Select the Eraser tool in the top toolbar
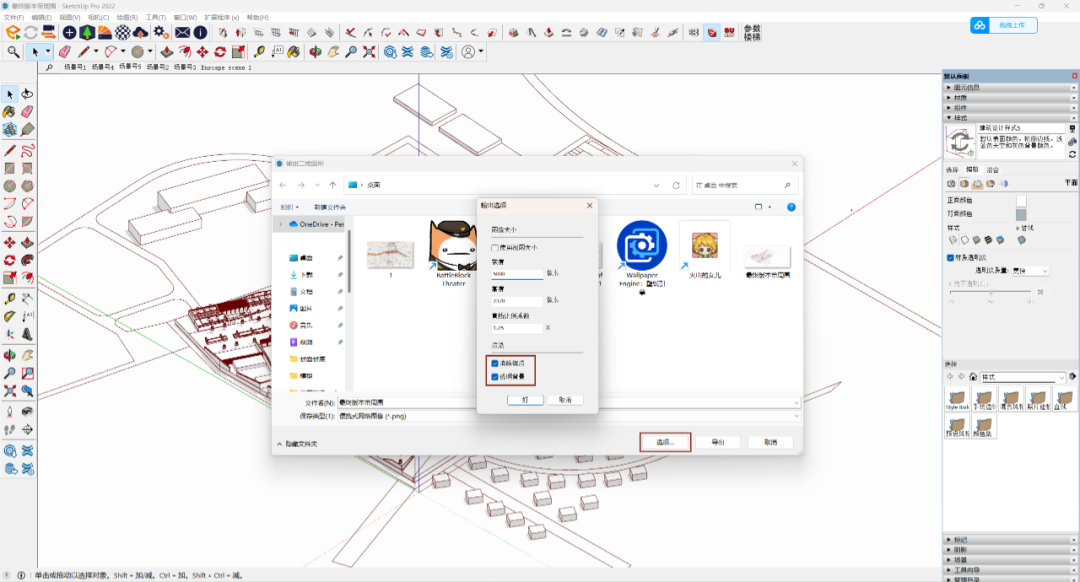1080x582 pixels. [65, 51]
